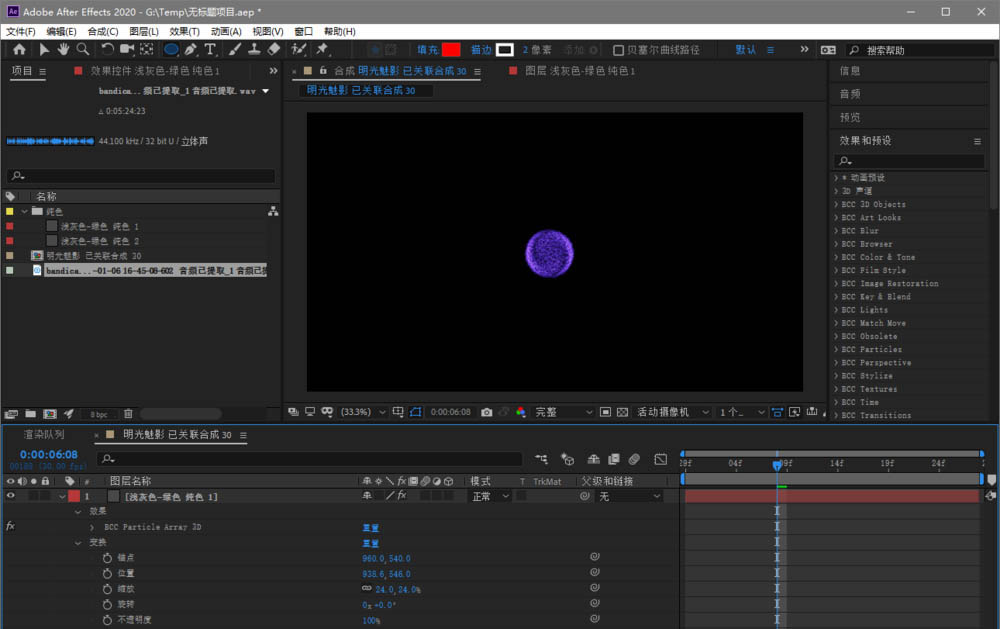Select the Pen tool

[191, 49]
